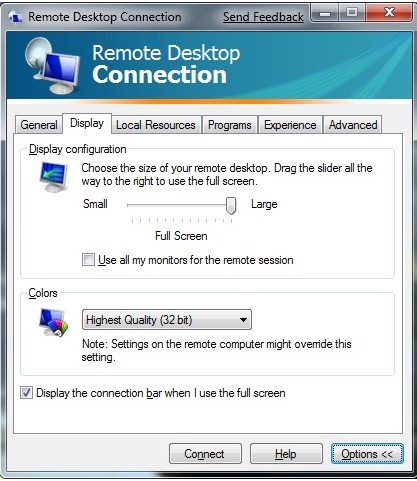Select the Highest Quality (32 bit) combo box
417x481 pixels.
click(x=167, y=320)
